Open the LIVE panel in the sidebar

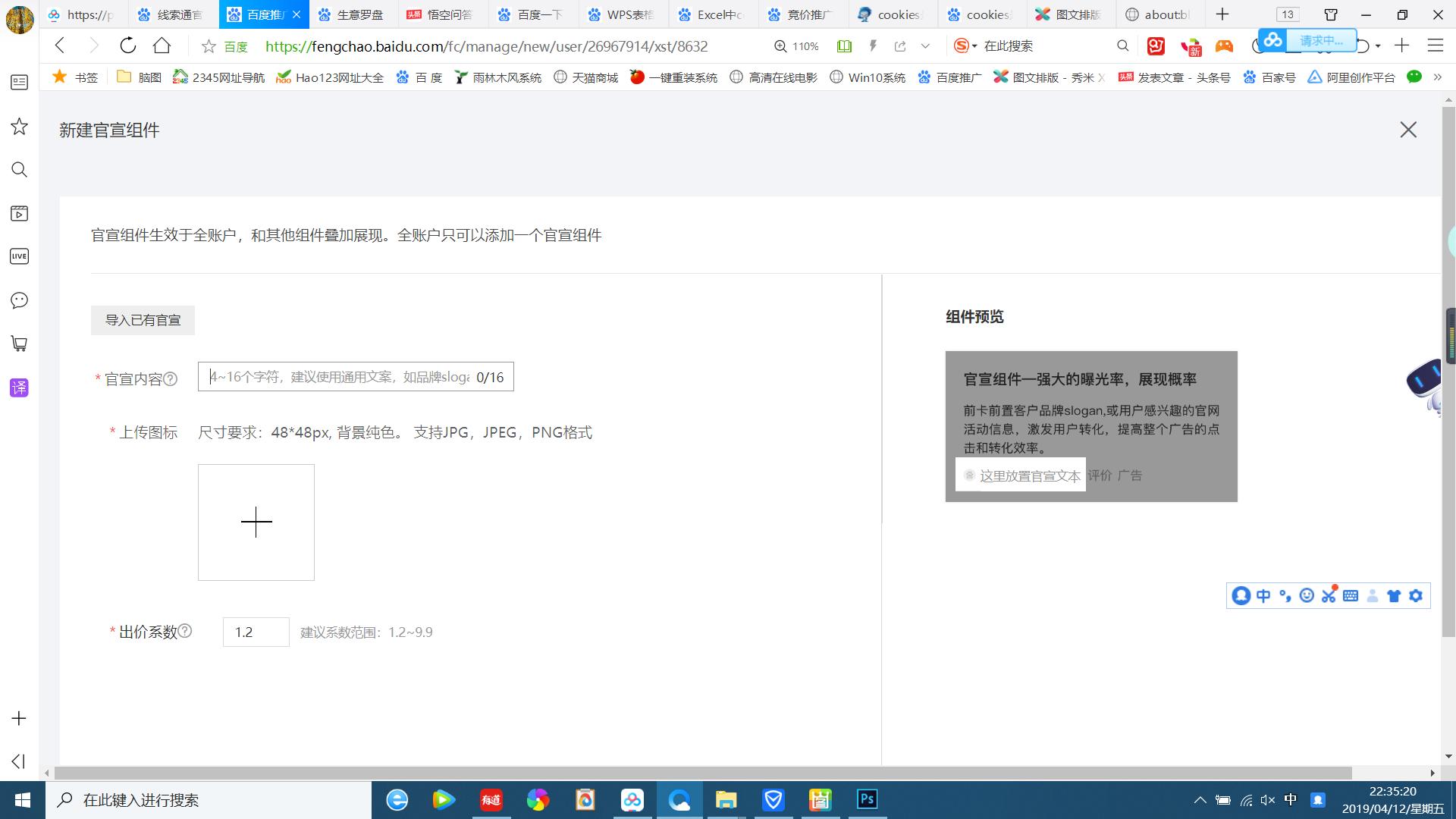[x=19, y=256]
